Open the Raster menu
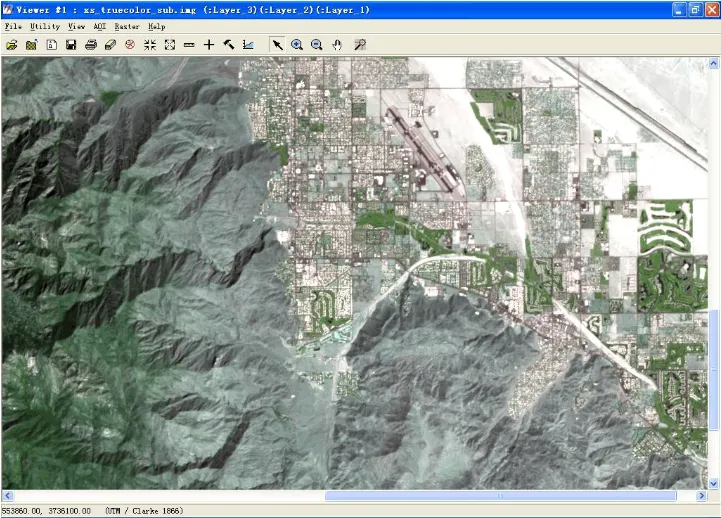Viewport: 721px width, 518px height. tap(127, 26)
